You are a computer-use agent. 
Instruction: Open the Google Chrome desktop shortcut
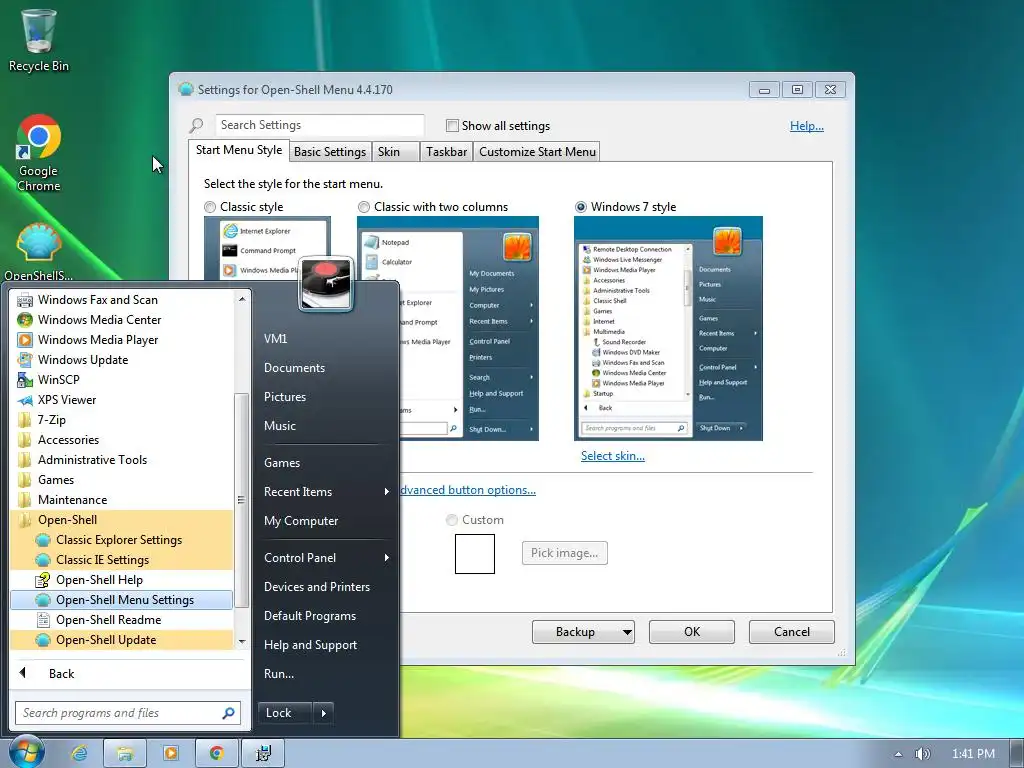pyautogui.click(x=39, y=153)
